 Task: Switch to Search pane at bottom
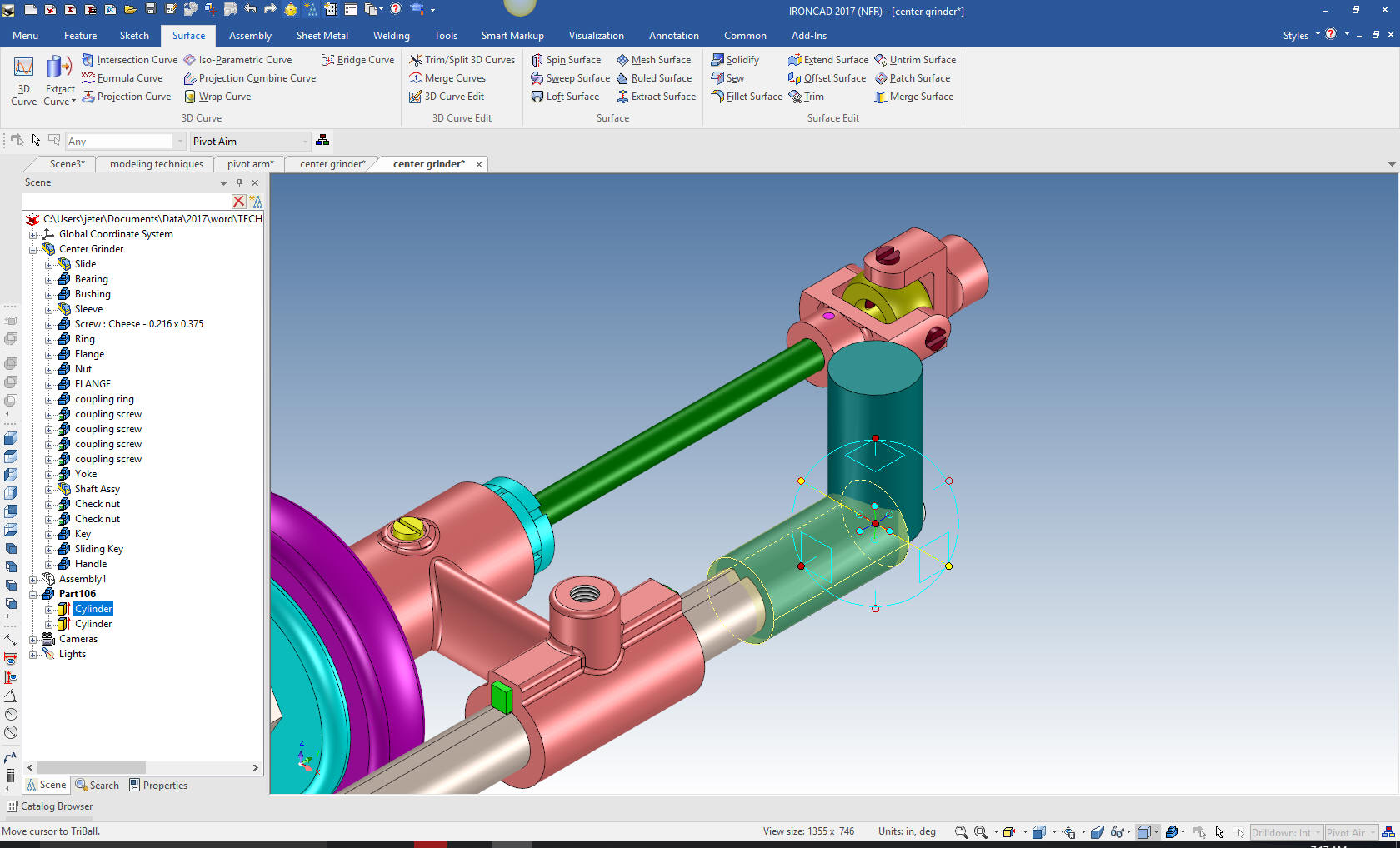pos(97,785)
